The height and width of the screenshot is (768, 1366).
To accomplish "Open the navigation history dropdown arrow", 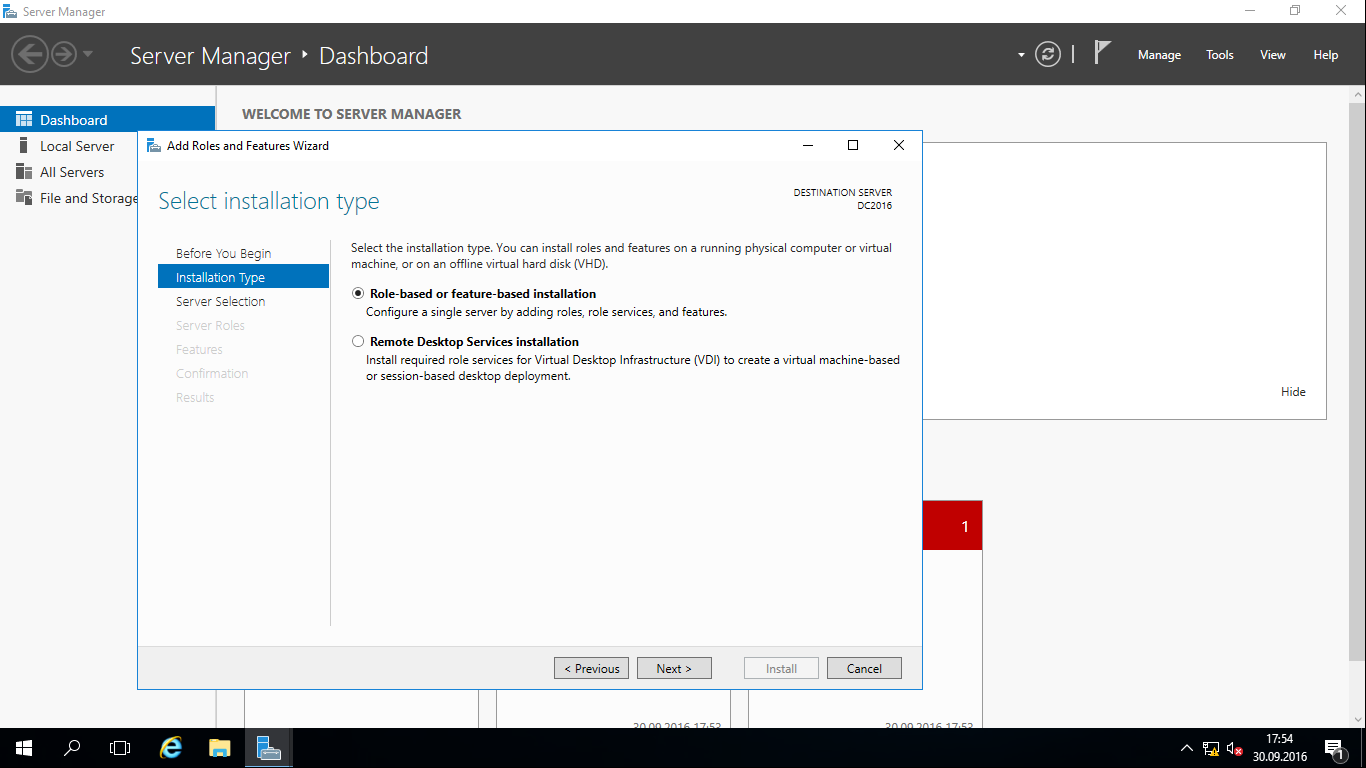I will tap(88, 53).
